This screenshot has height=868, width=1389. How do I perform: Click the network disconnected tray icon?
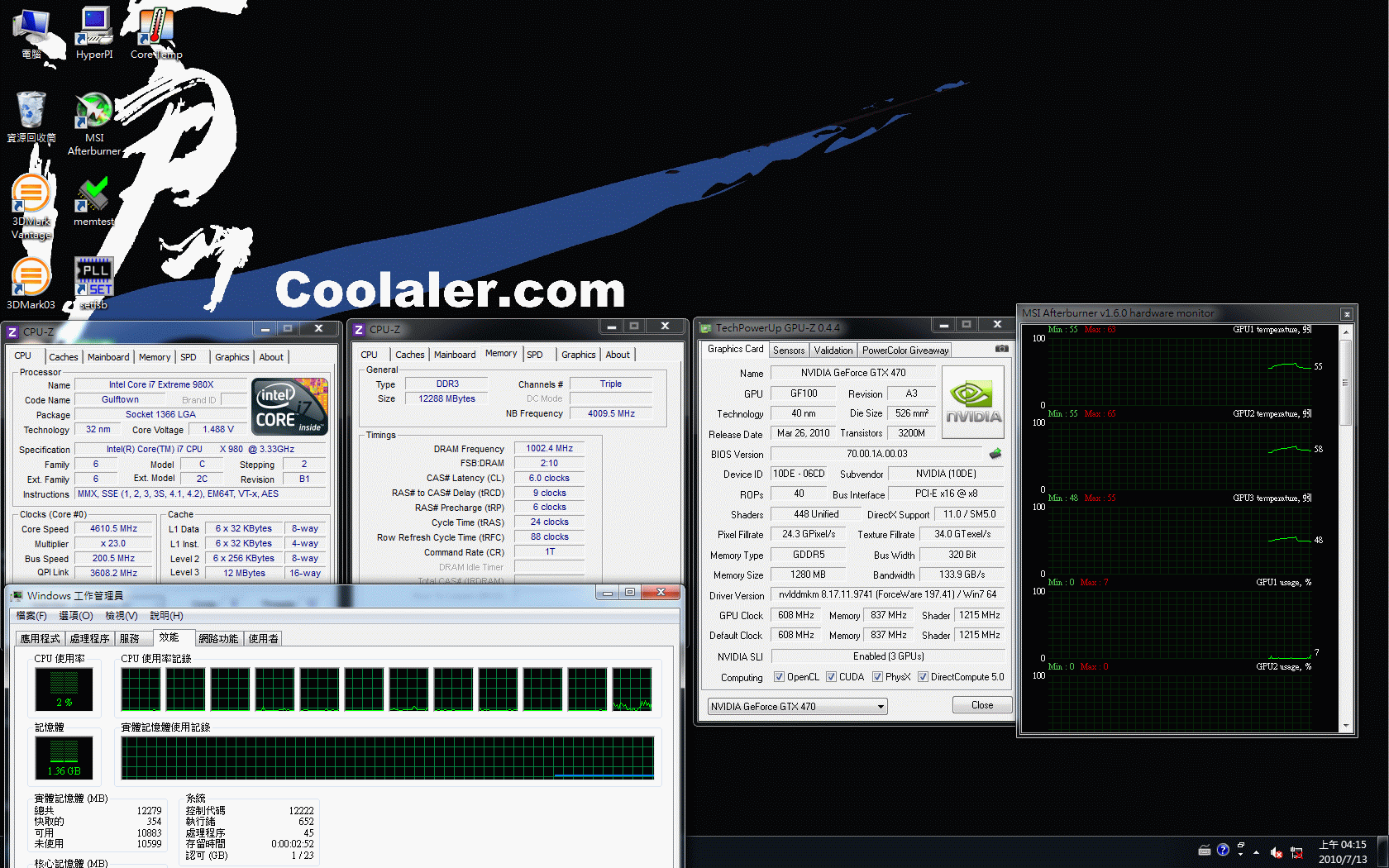click(x=1296, y=851)
